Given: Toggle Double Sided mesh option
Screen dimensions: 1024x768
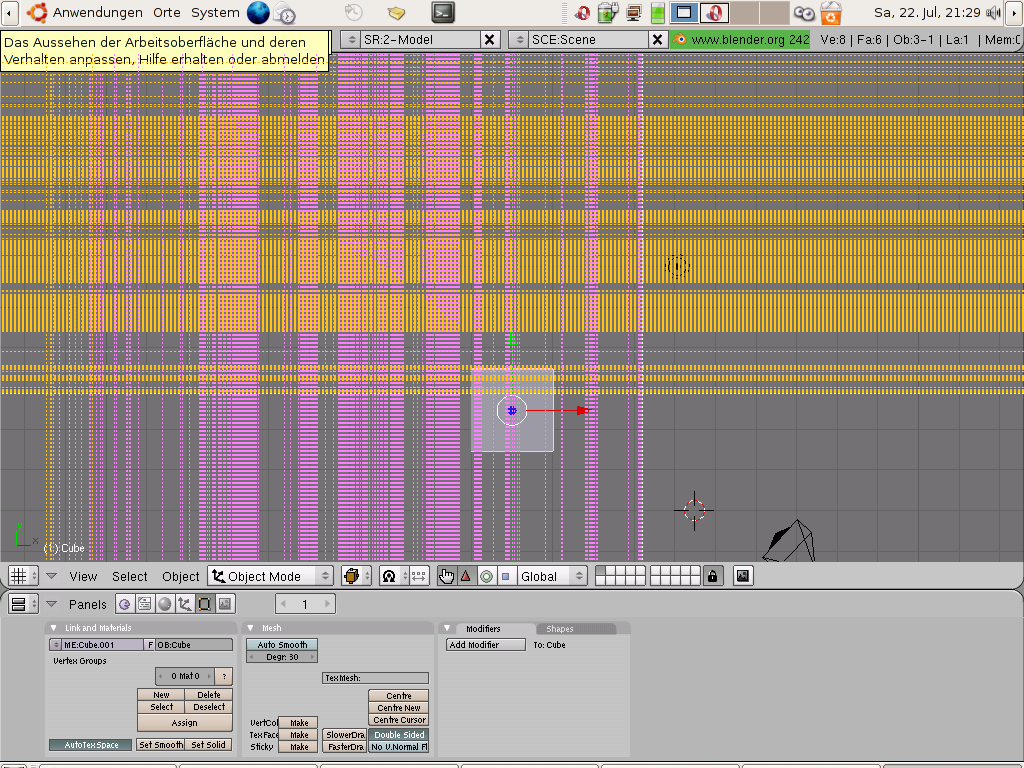Looking at the screenshot, I should click(399, 735).
